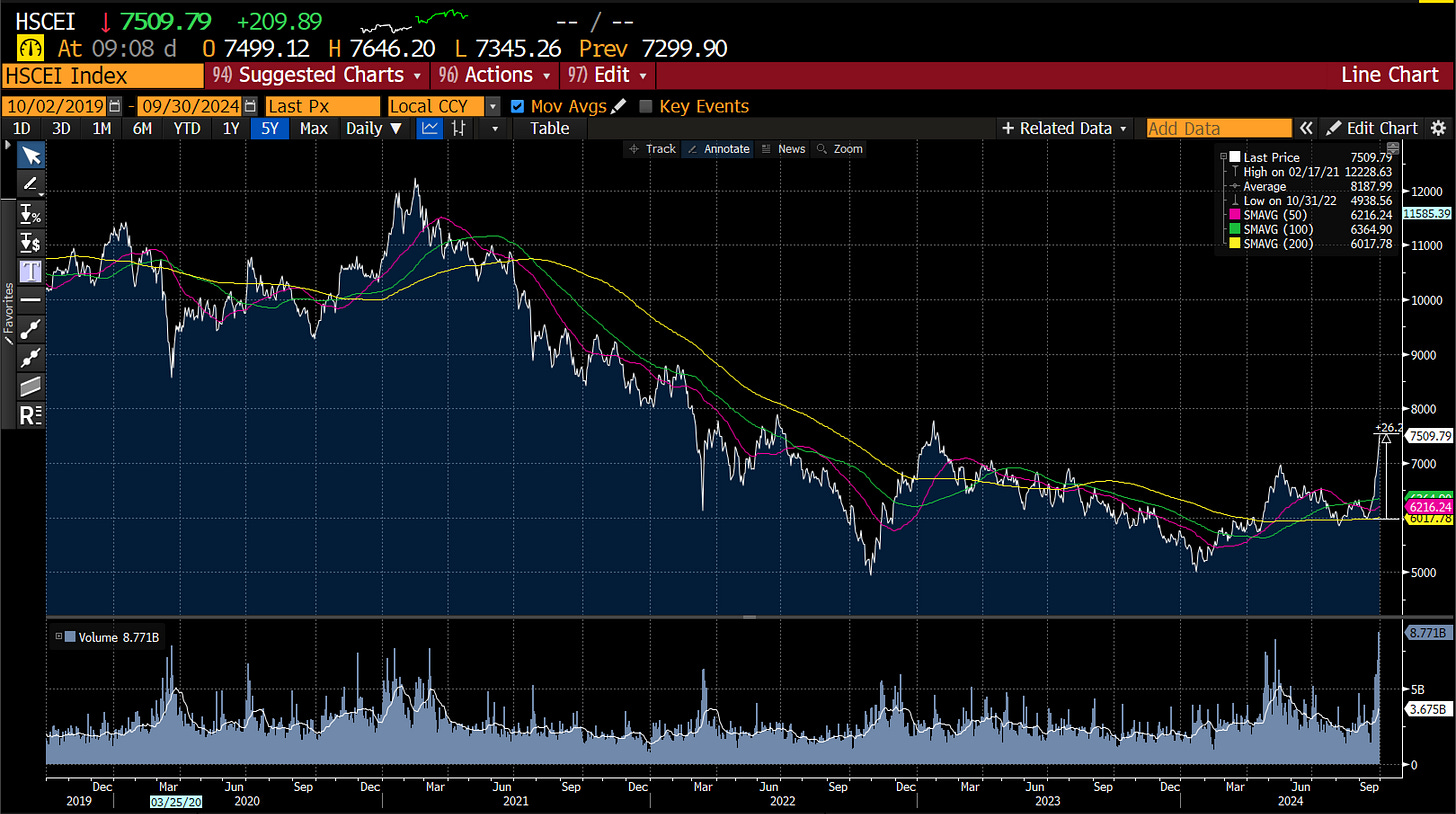
Task: Click SMAVG (100) green color swatch
Action: click(1235, 229)
